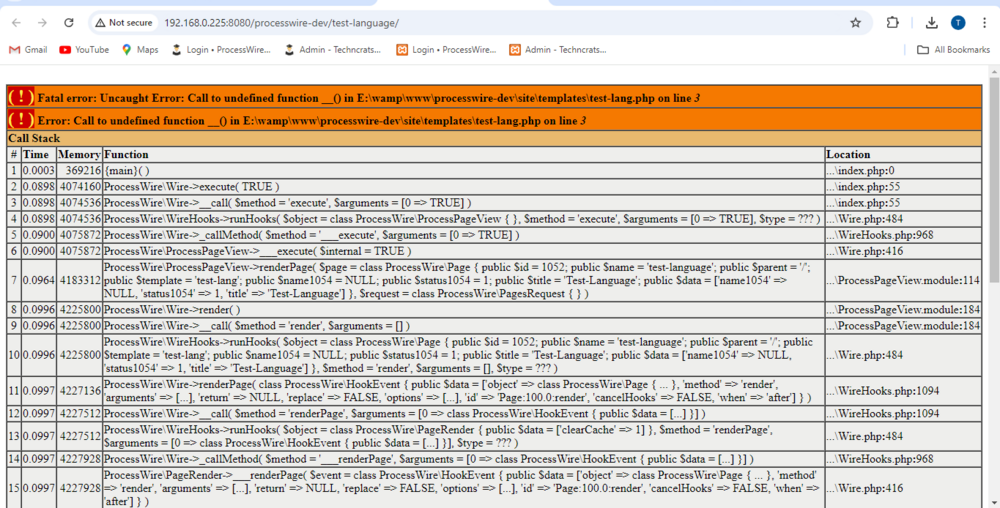Open the browser downloads icon
This screenshot has width=1000, height=508.
click(931, 22)
